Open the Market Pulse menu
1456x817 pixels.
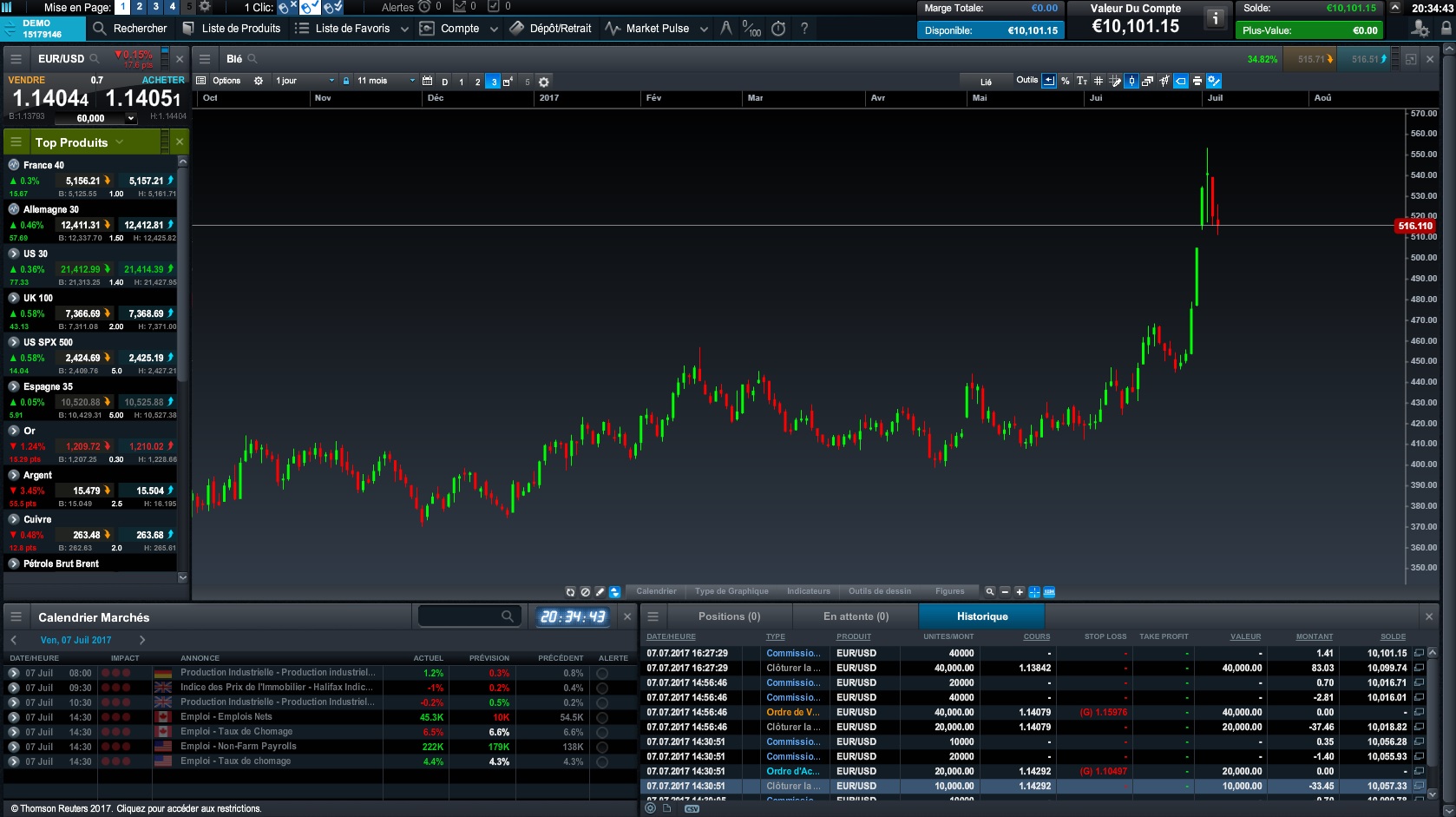(656, 29)
